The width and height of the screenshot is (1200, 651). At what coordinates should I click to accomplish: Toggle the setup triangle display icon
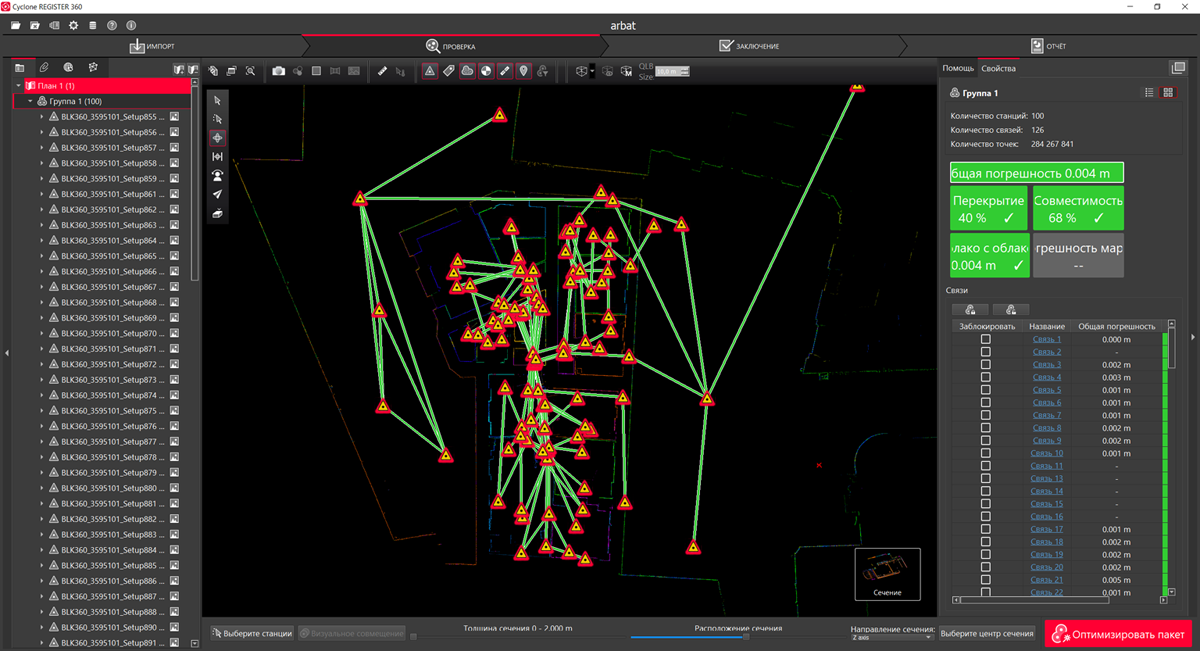[x=429, y=71]
